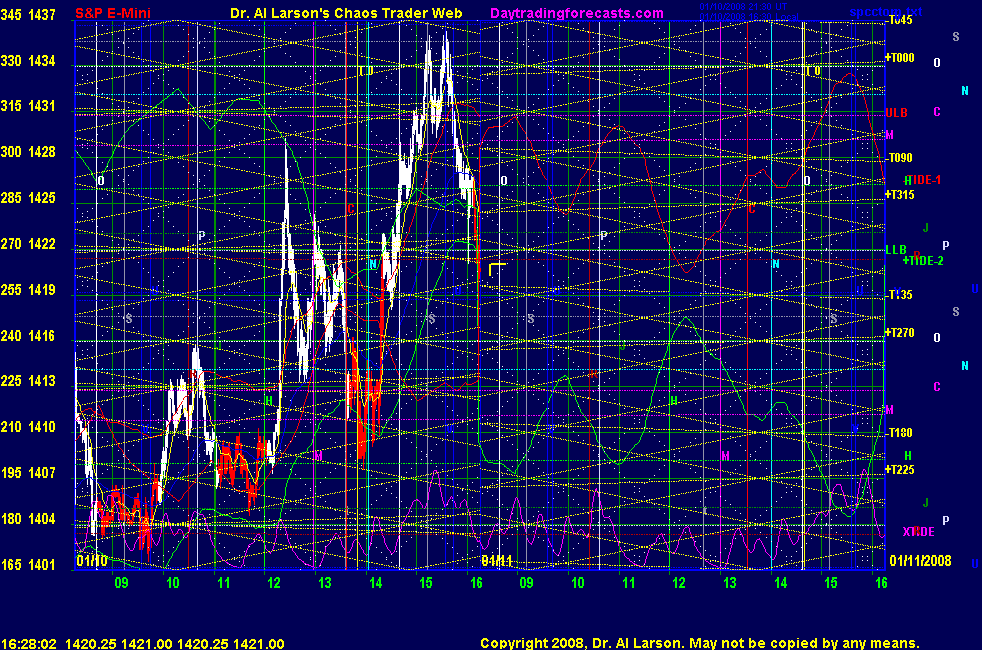Viewport: 982px width, 650px height.
Task: Click the "01/11/2008" date label
Action: point(920,560)
